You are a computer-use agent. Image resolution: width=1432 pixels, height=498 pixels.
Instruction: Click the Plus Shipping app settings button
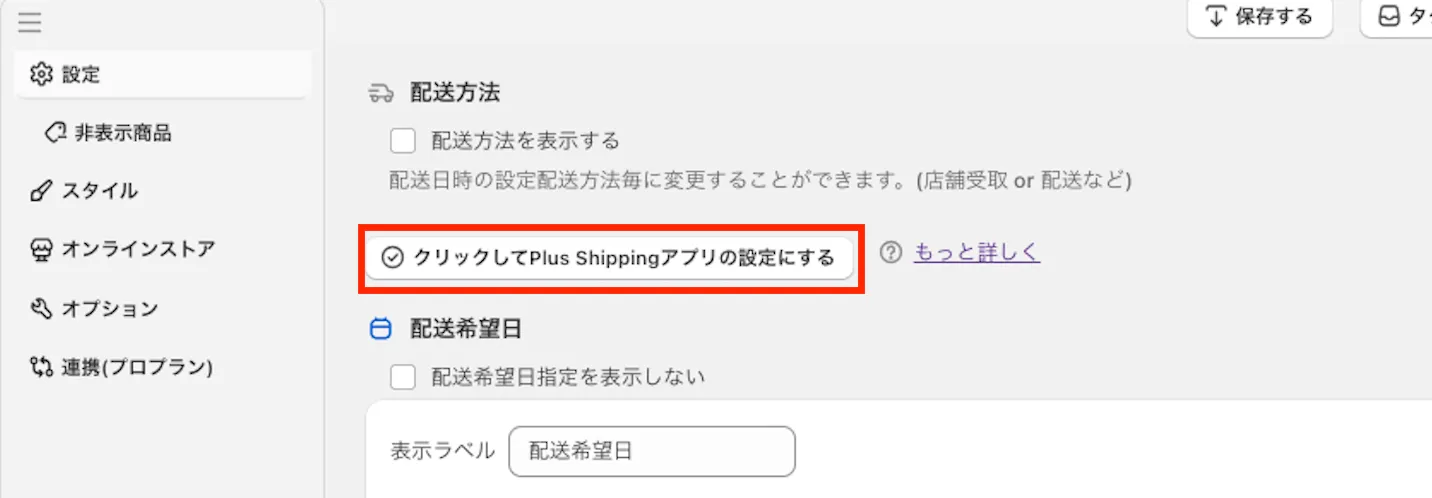click(x=610, y=259)
